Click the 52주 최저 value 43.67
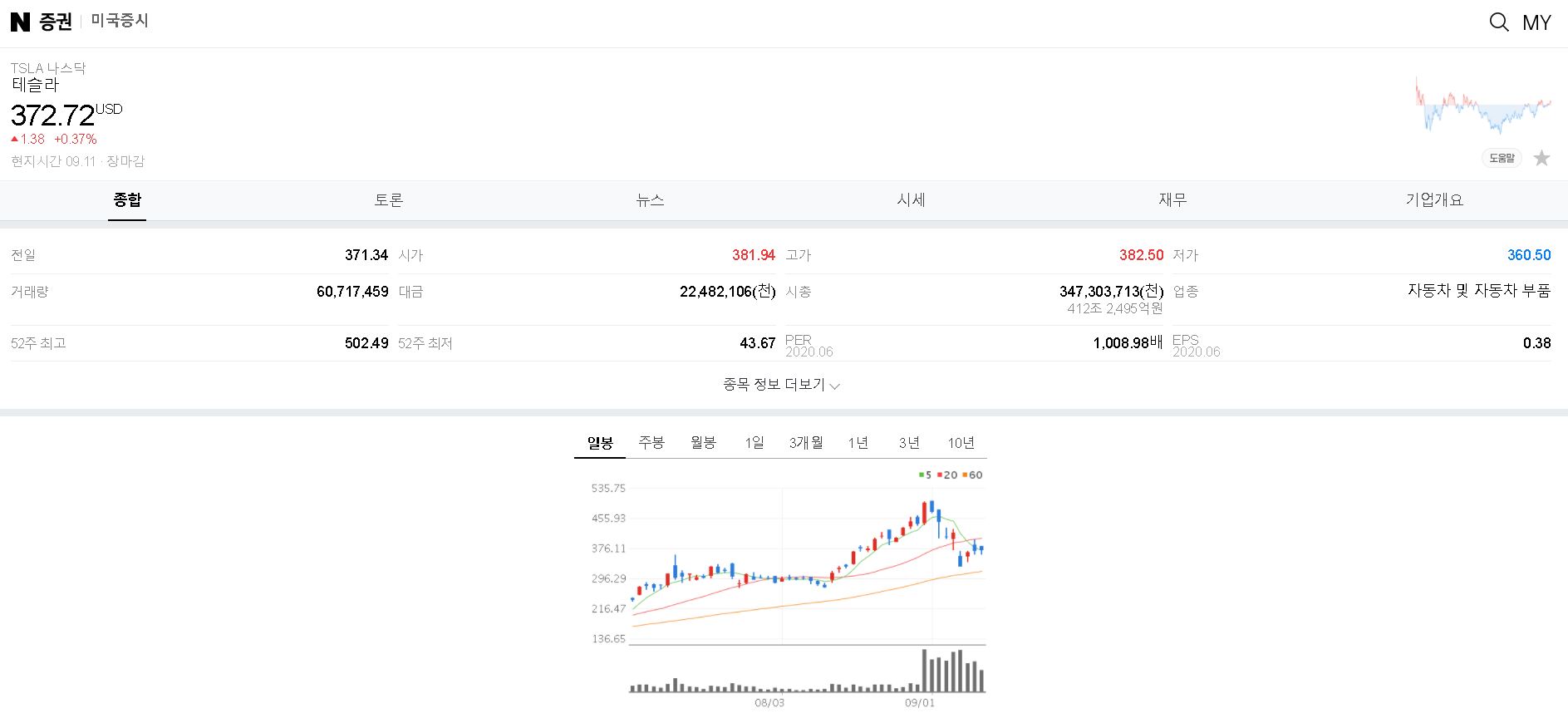This screenshot has height=723, width=1568. (x=758, y=343)
